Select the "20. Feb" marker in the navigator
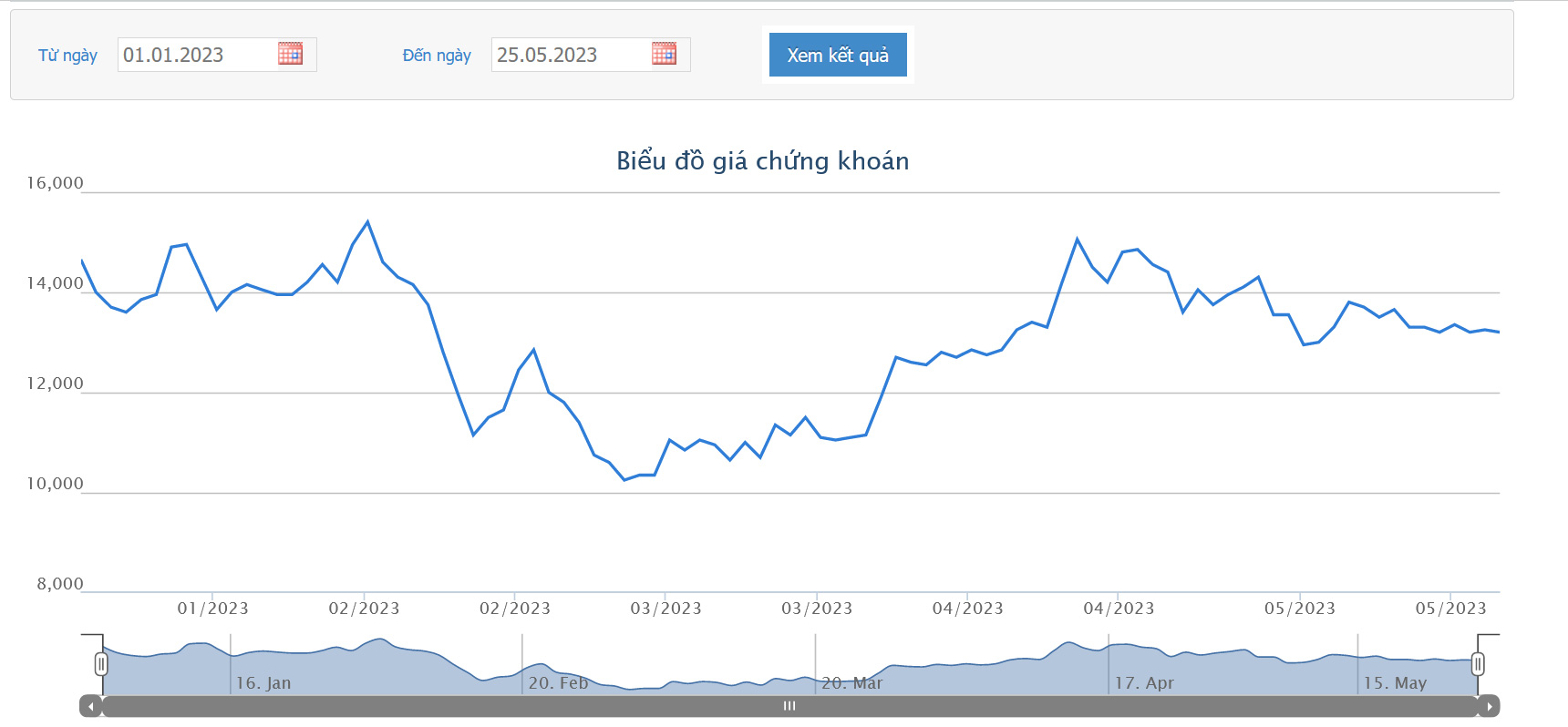The height and width of the screenshot is (727, 1568). pos(558,682)
